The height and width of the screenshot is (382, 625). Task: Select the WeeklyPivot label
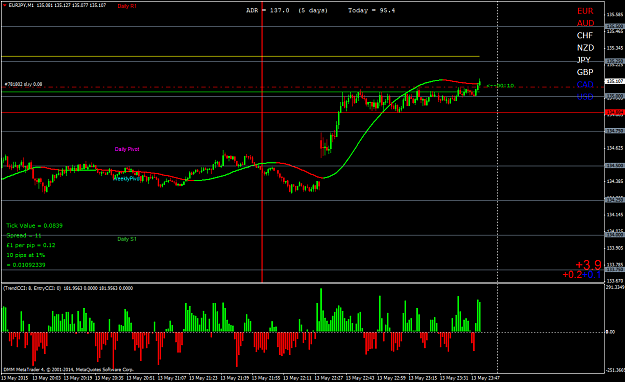point(127,179)
